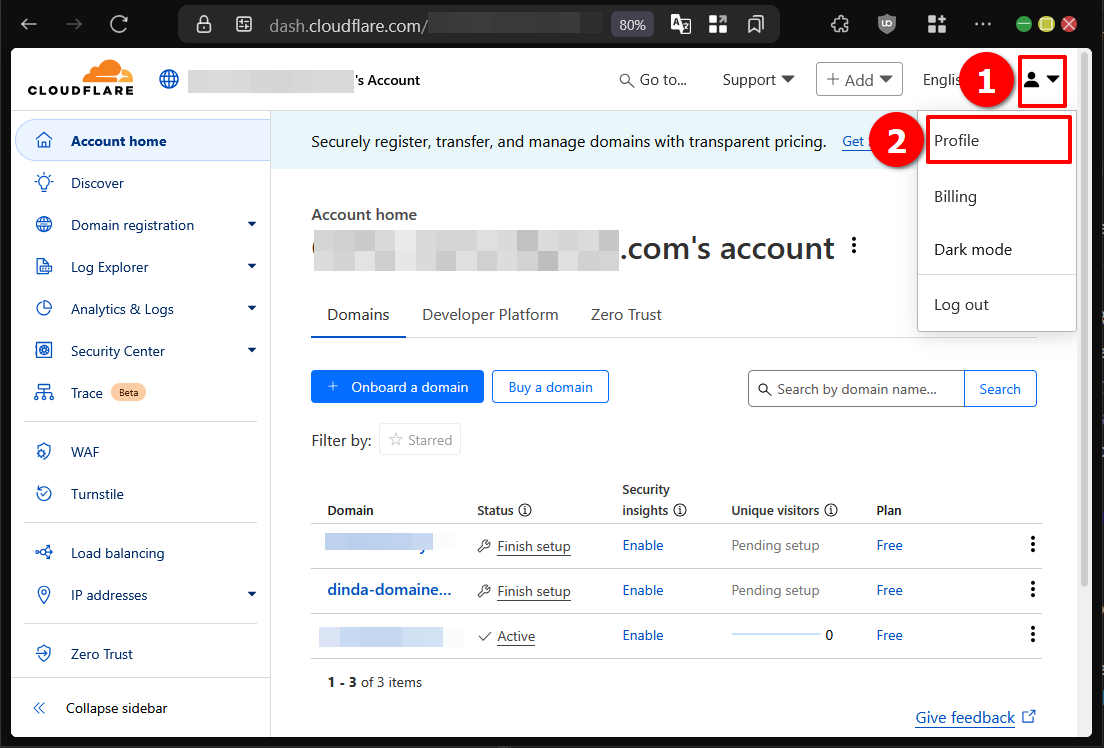Expand IP addresses chevron

click(x=251, y=594)
